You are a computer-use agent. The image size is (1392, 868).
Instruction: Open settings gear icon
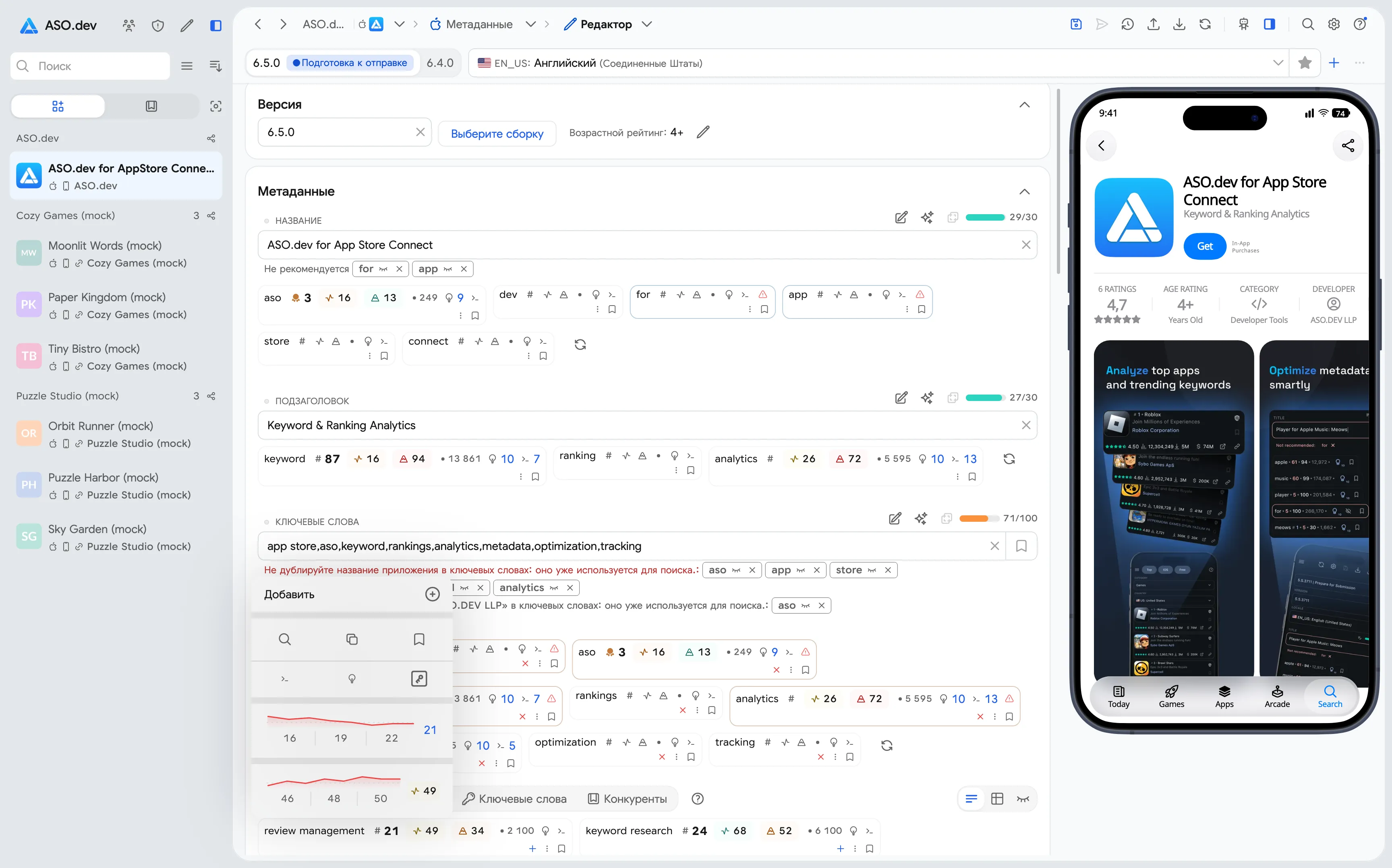[1334, 24]
